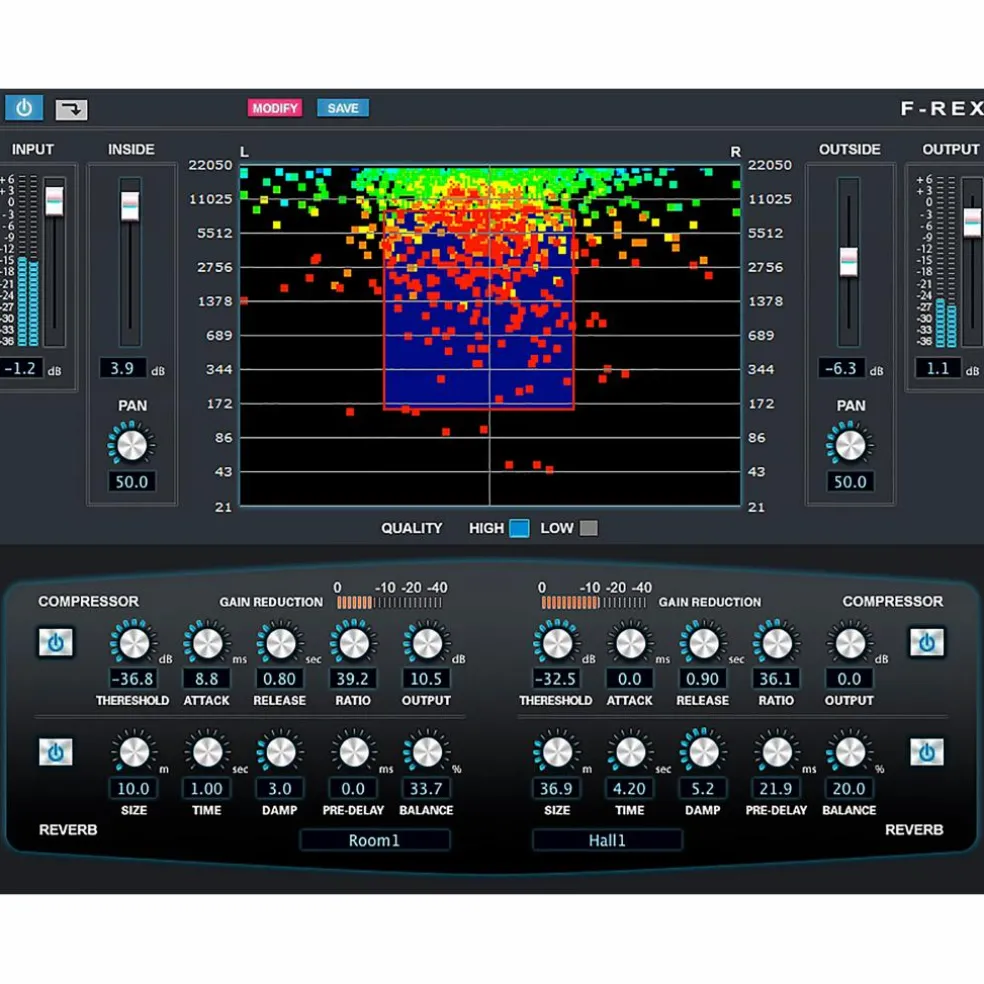The image size is (984, 984).
Task: Click the OUTPUT value field showing 1.1
Action: pos(938,368)
